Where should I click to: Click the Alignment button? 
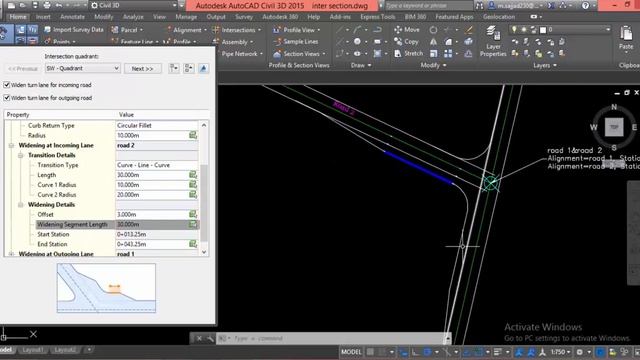(186, 30)
